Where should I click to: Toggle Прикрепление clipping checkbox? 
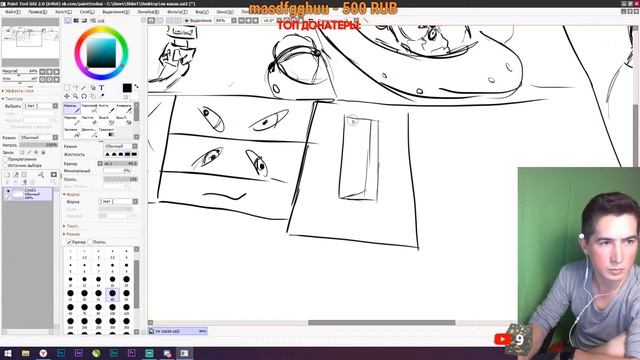[x=6, y=159]
